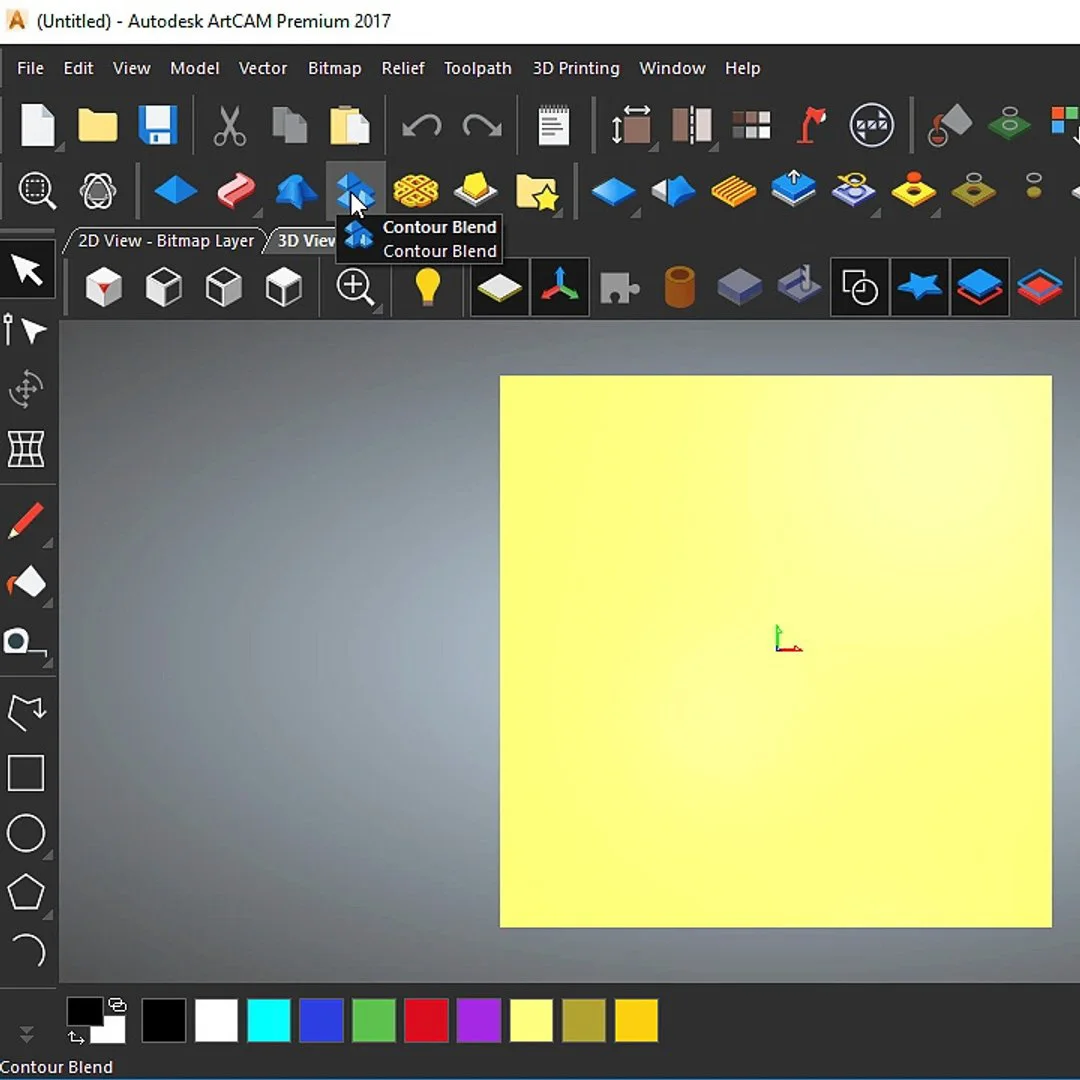Link the primary and secondary colours

coord(117,1005)
